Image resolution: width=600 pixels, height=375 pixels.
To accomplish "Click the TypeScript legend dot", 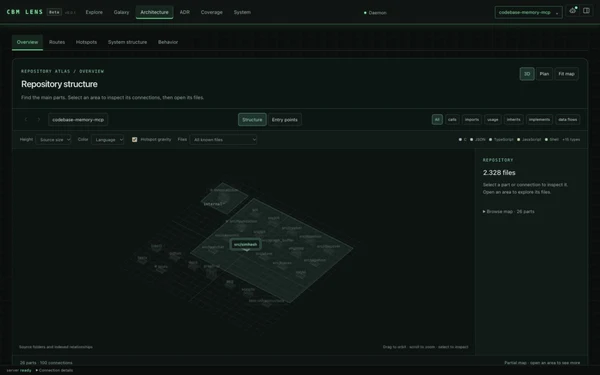I will pos(491,140).
